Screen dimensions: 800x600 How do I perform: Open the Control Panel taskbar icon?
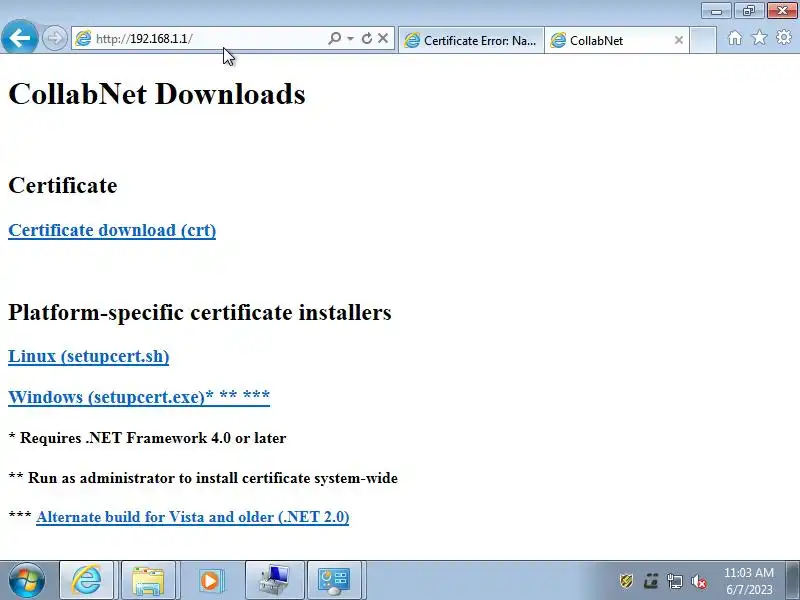pos(335,580)
